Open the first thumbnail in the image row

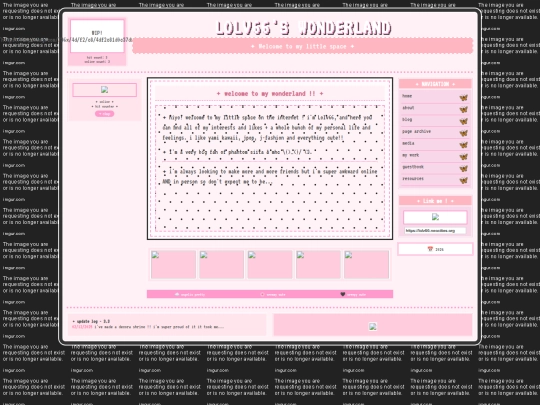tap(173, 264)
